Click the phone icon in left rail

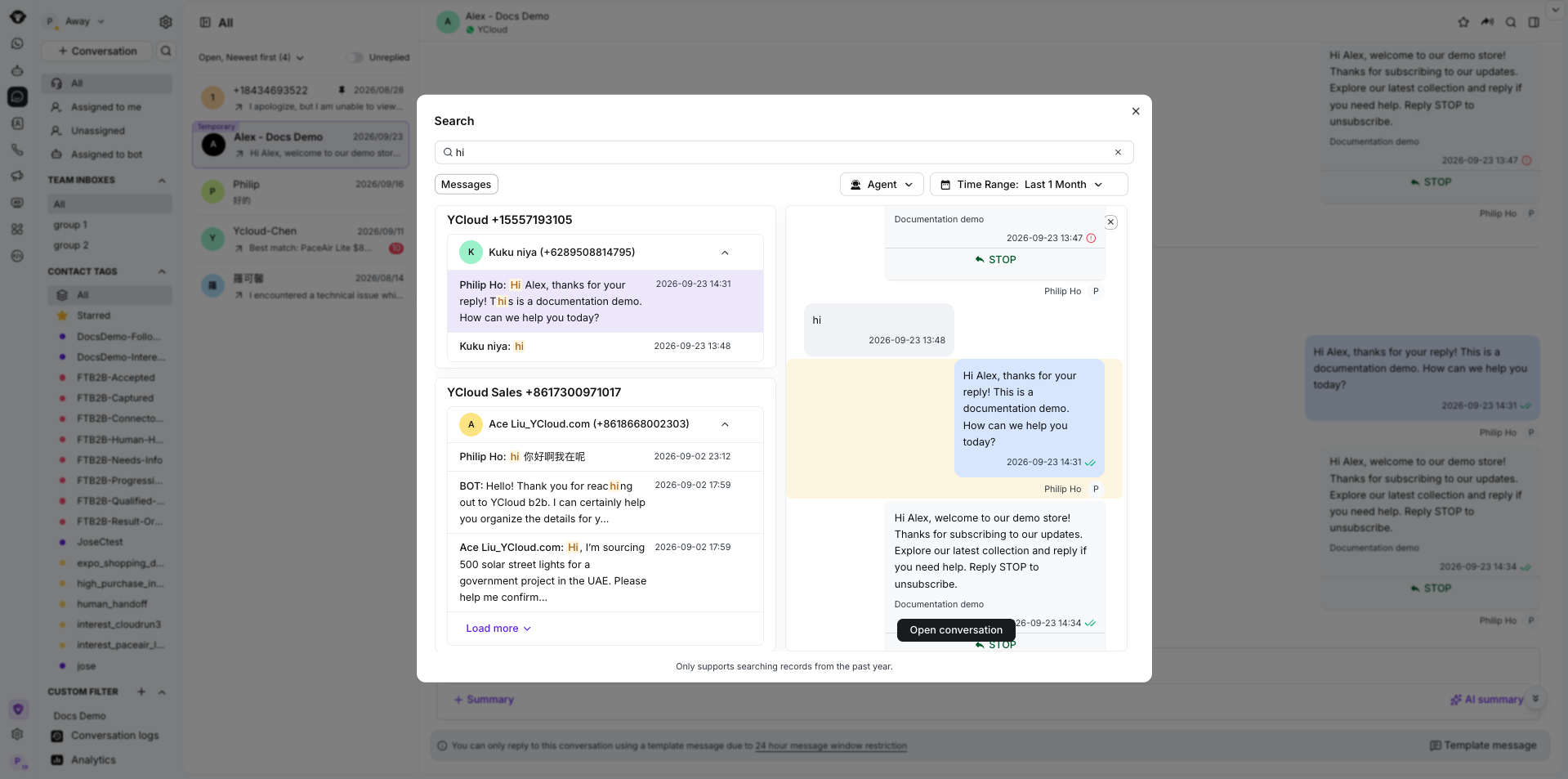[17, 150]
